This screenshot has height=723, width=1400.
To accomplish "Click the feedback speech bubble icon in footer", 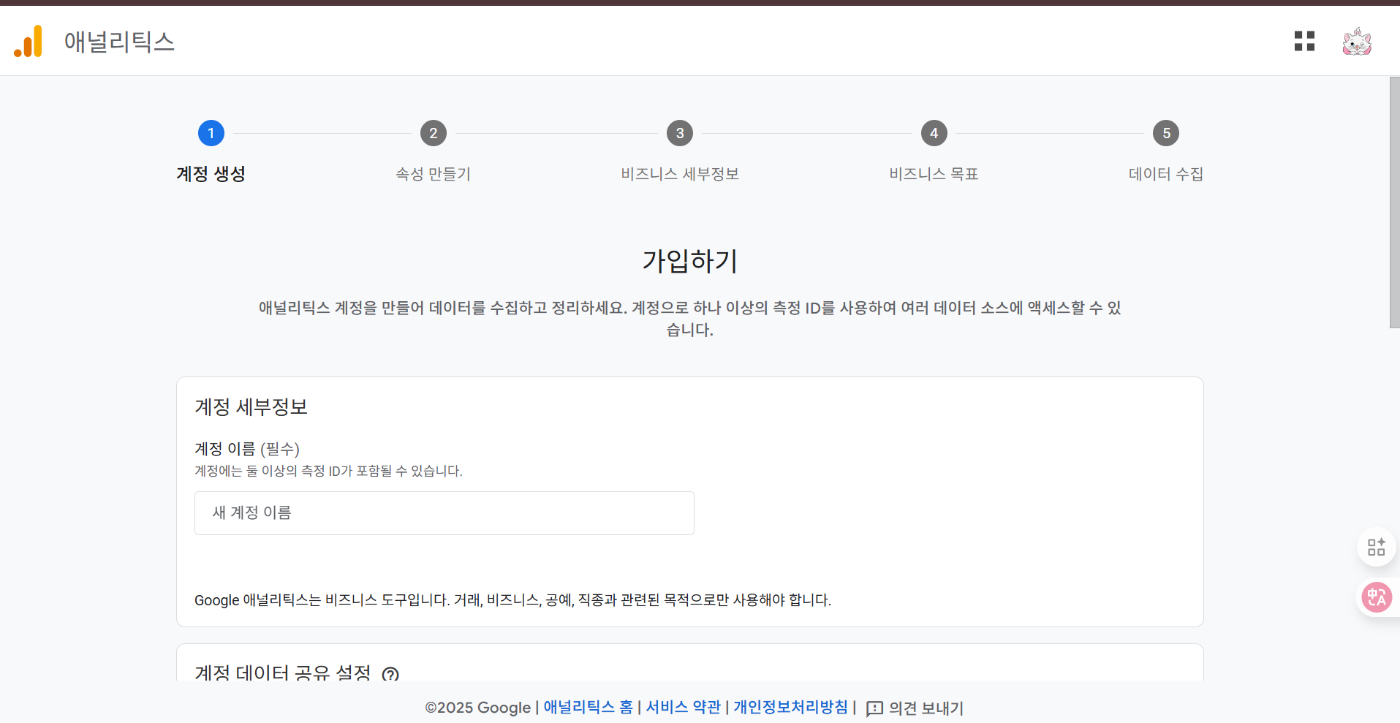I will pyautogui.click(x=874, y=708).
